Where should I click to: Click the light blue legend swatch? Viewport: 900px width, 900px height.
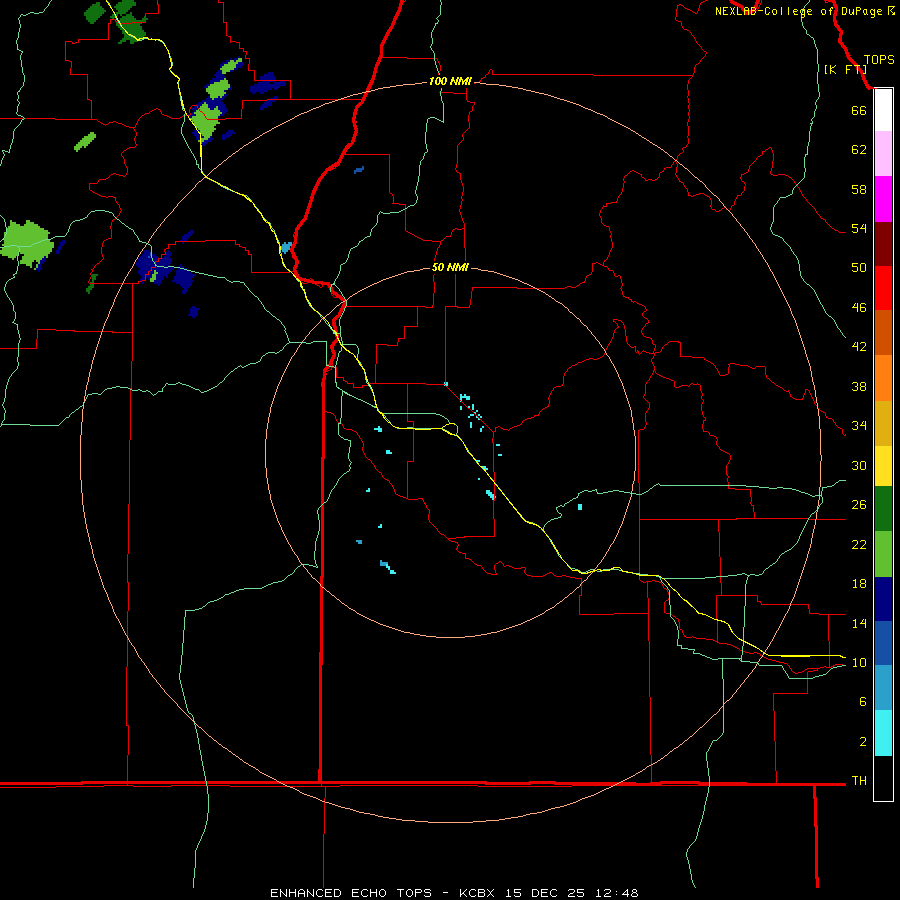coord(883,688)
